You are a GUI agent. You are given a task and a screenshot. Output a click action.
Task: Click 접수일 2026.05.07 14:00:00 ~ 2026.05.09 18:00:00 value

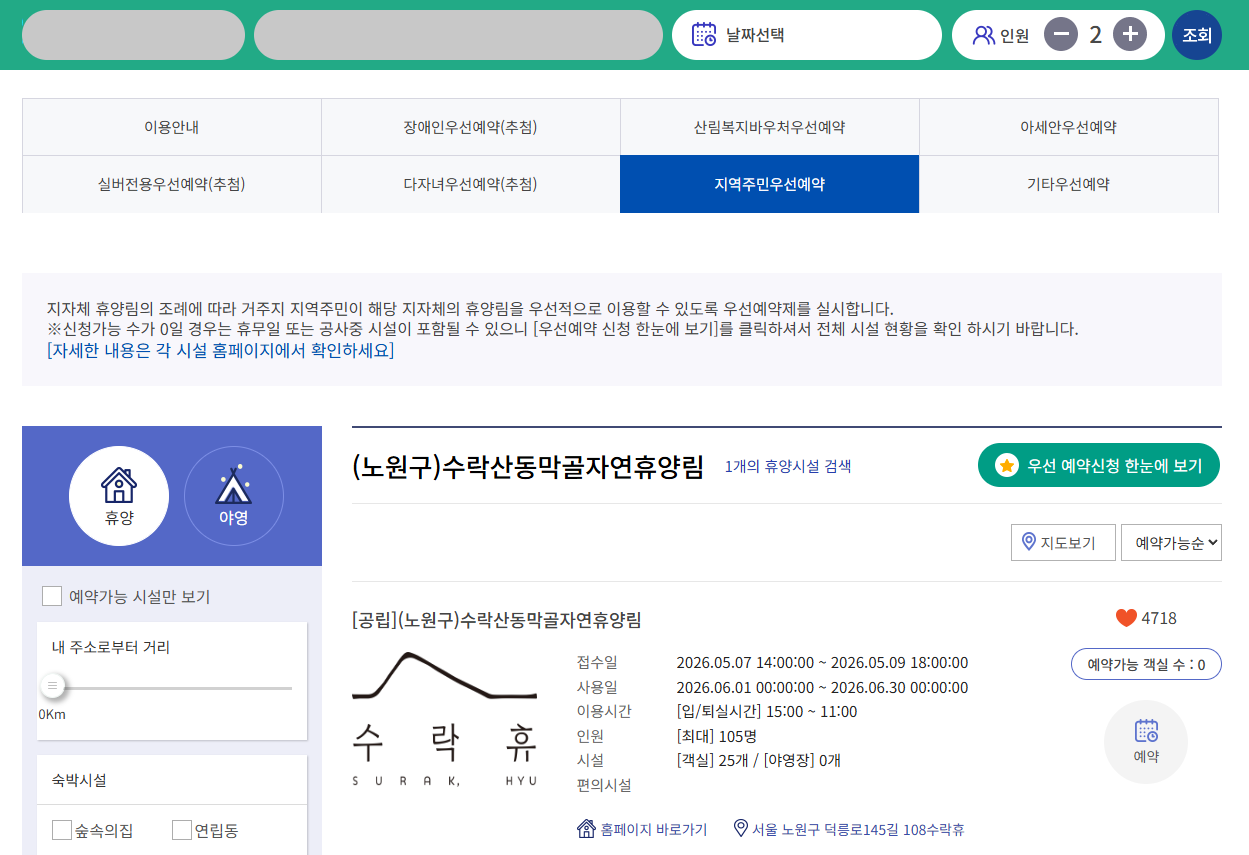point(822,663)
